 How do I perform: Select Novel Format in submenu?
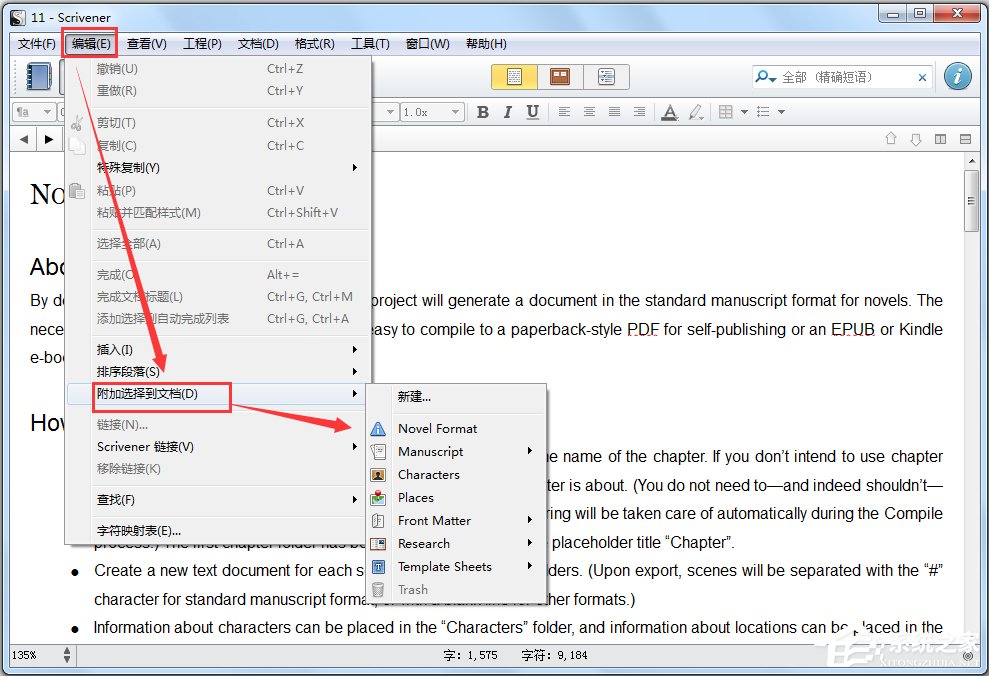coord(456,429)
